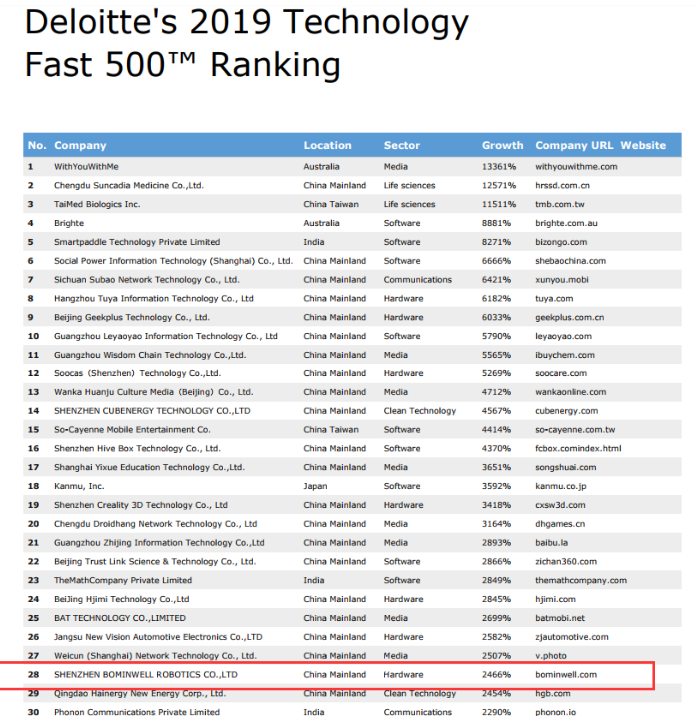
Task: Select 'BAT TECHNOLOGY CO.,LIMITED'
Action: pos(120,618)
